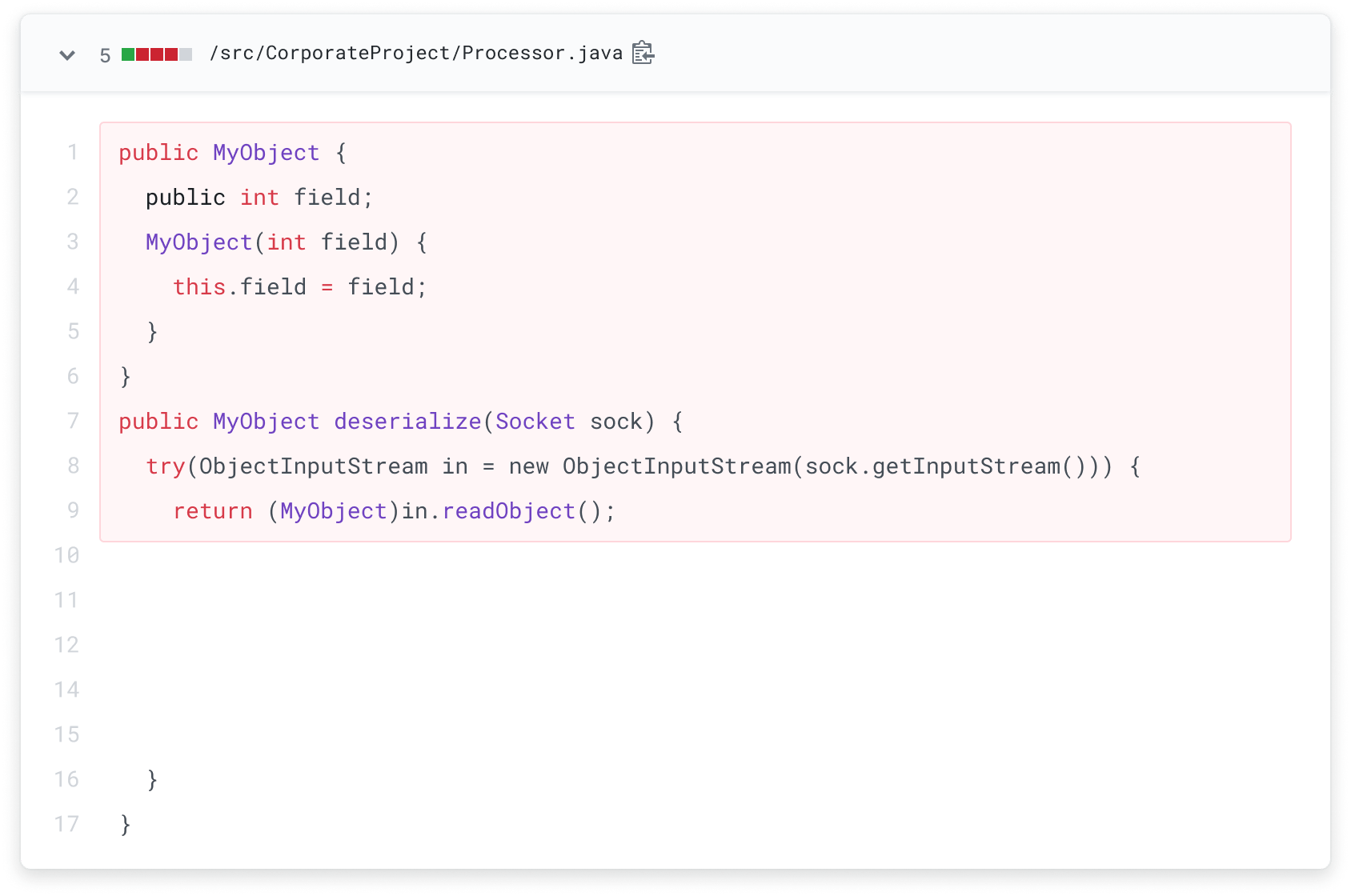Select line number 17 at the bottom

[66, 824]
